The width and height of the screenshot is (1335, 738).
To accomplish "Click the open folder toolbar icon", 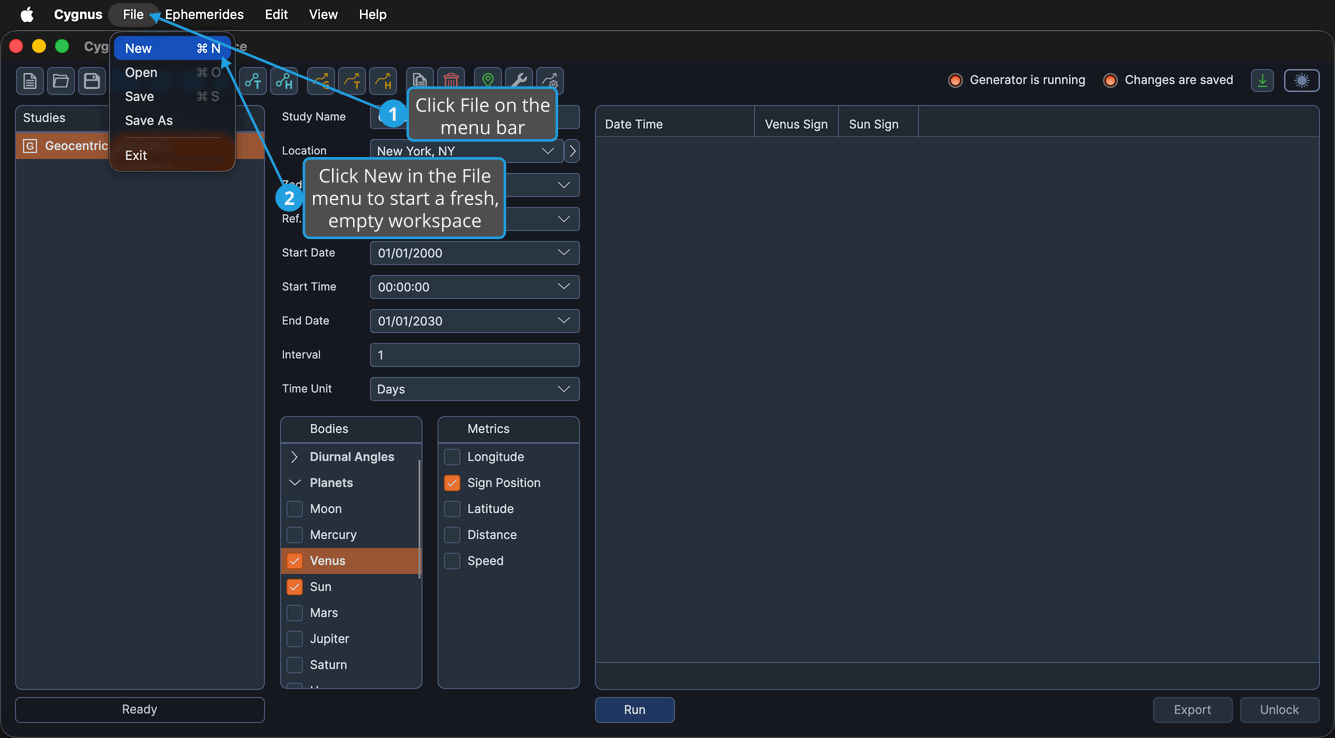I will click(61, 81).
